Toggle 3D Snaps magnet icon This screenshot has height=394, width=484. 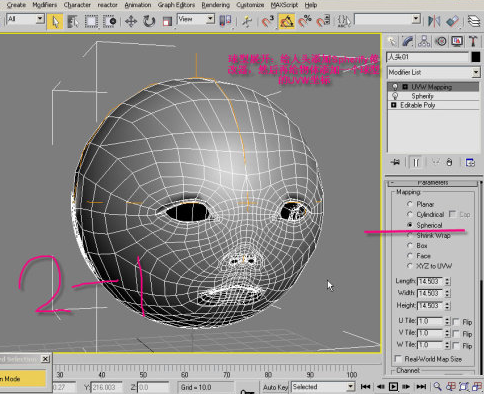268,22
